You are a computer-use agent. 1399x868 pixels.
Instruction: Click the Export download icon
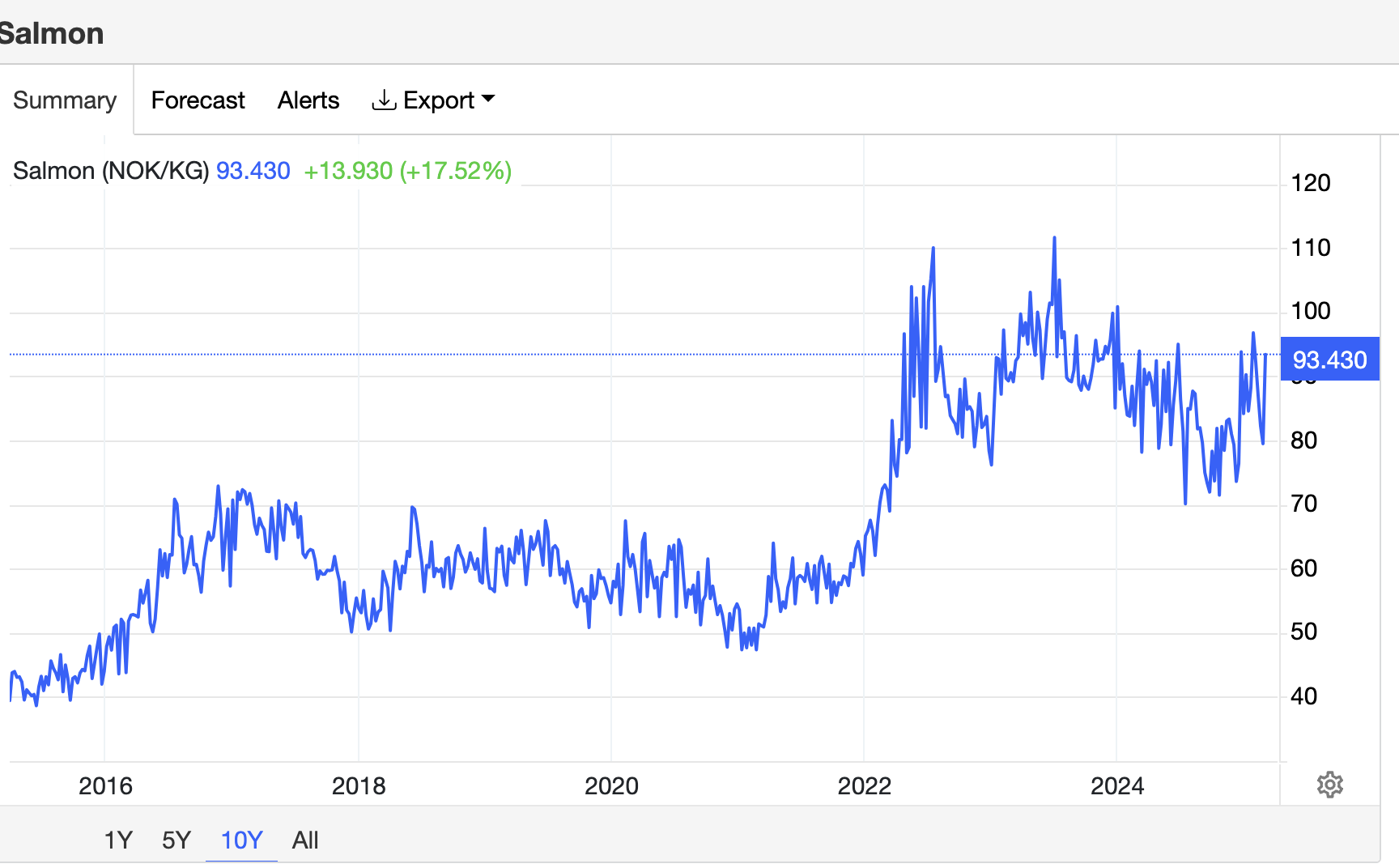384,100
